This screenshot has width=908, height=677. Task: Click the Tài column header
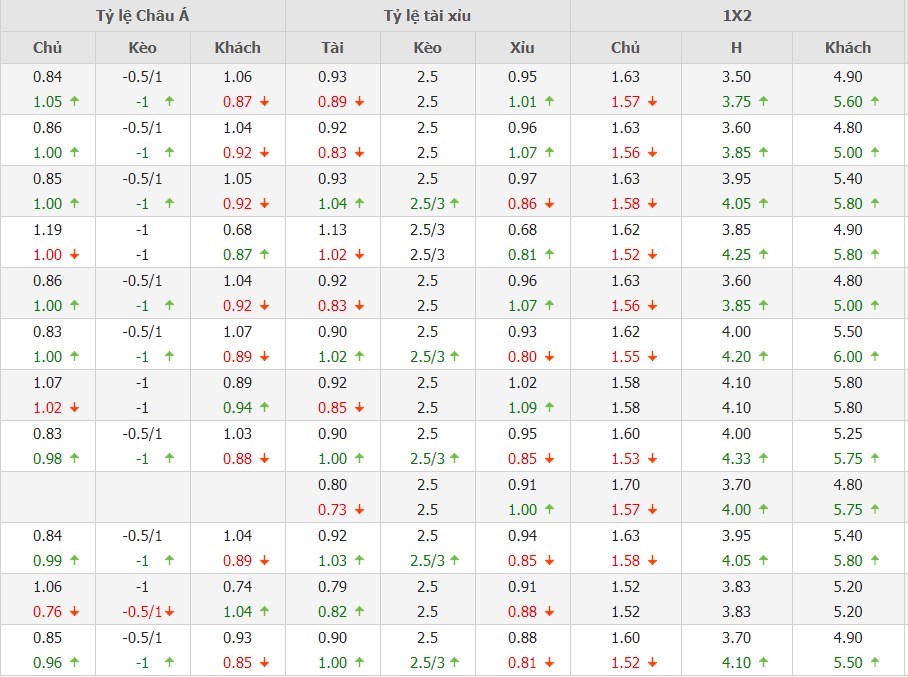[x=333, y=47]
